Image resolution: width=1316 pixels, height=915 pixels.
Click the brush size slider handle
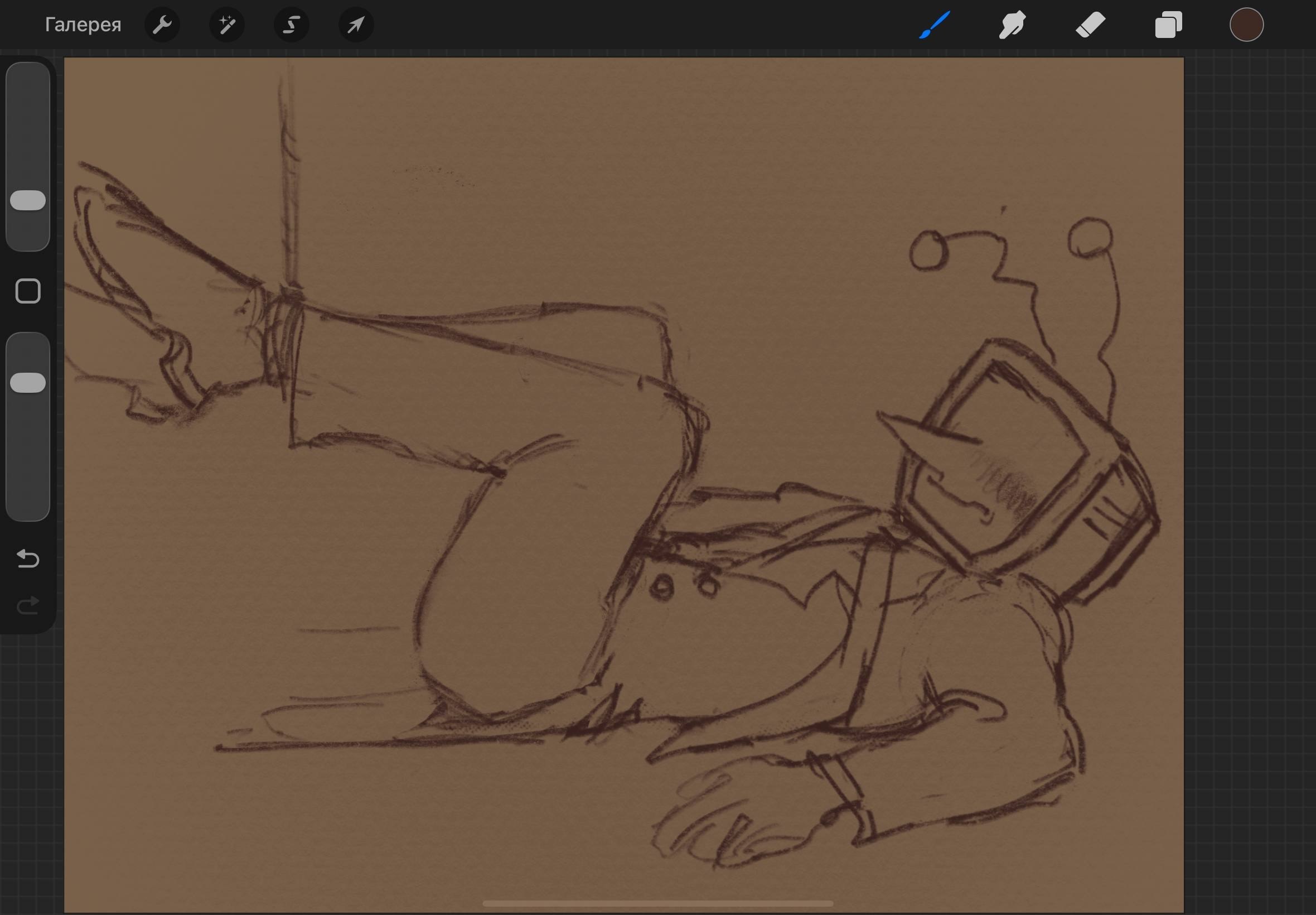pyautogui.click(x=28, y=200)
